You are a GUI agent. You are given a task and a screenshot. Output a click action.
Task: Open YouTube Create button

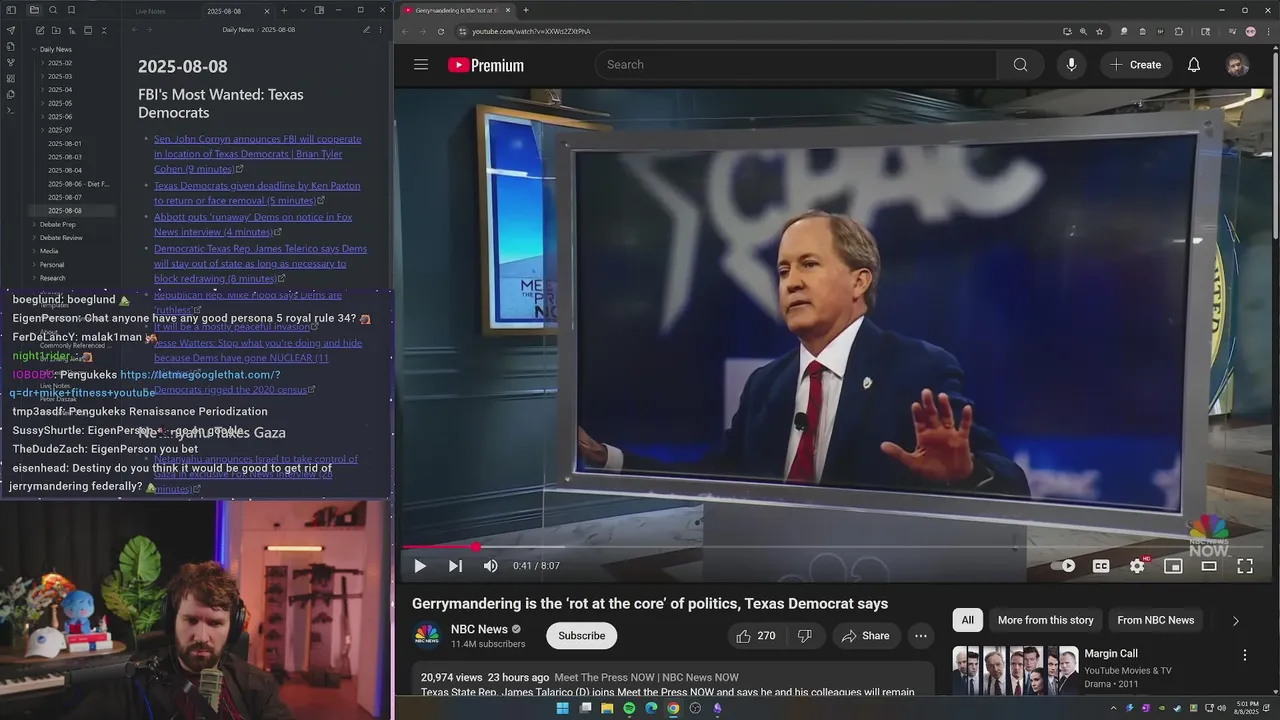(1135, 64)
